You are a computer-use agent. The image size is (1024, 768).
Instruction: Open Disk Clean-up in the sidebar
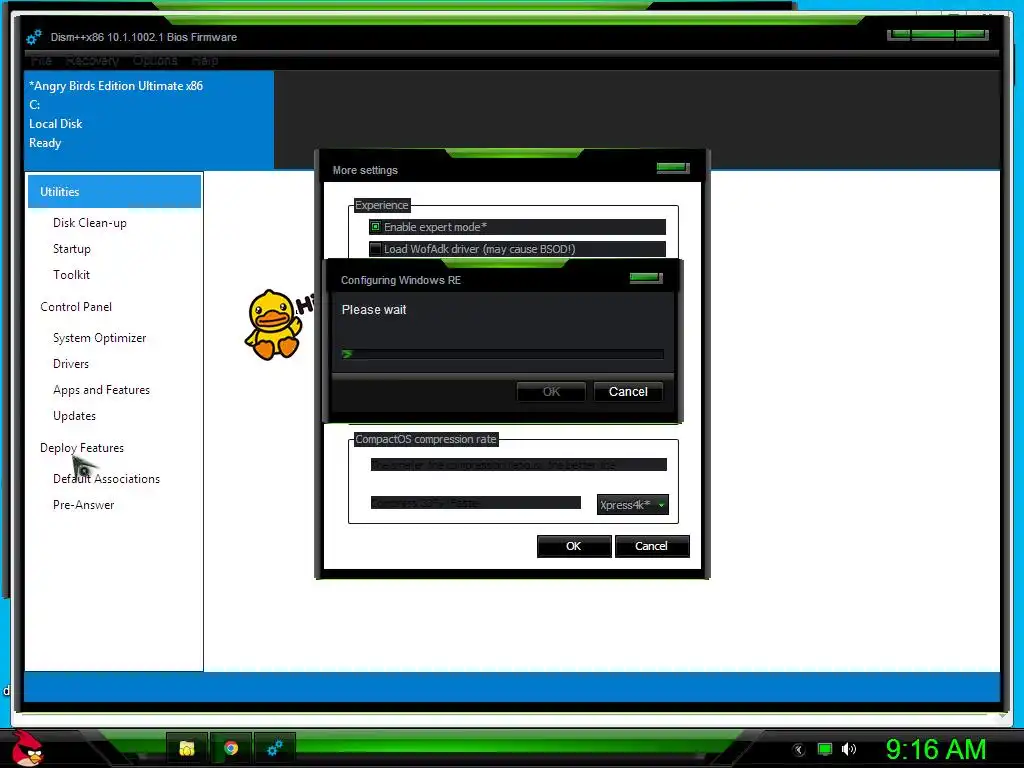[x=89, y=223]
